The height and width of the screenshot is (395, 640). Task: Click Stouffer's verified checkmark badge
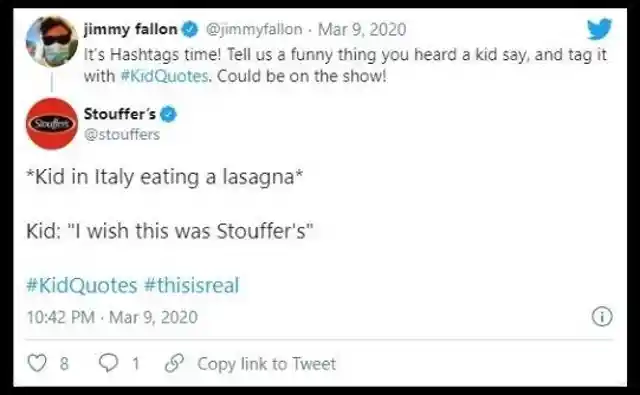[x=168, y=114]
